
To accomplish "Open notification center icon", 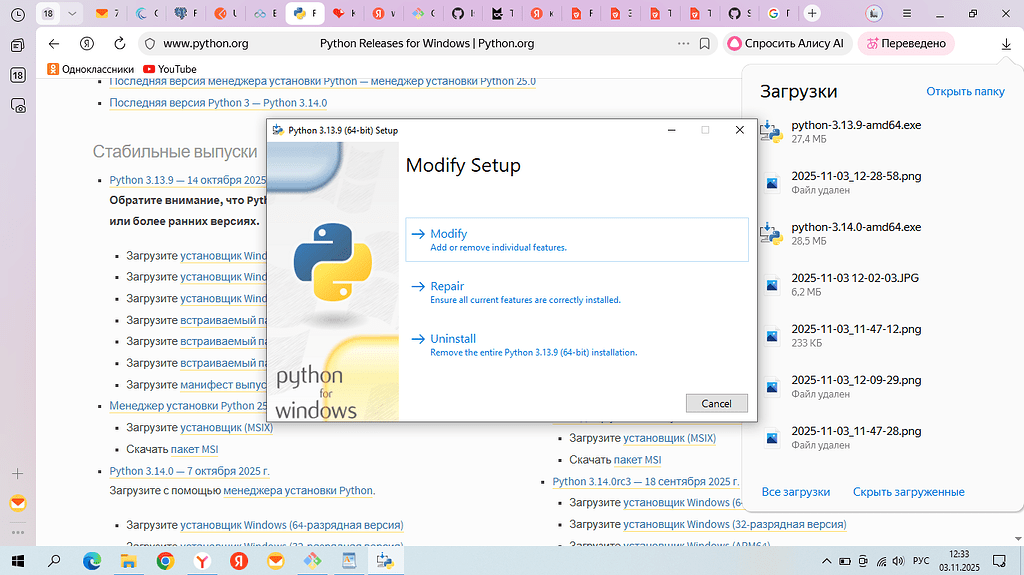I will tap(999, 561).
